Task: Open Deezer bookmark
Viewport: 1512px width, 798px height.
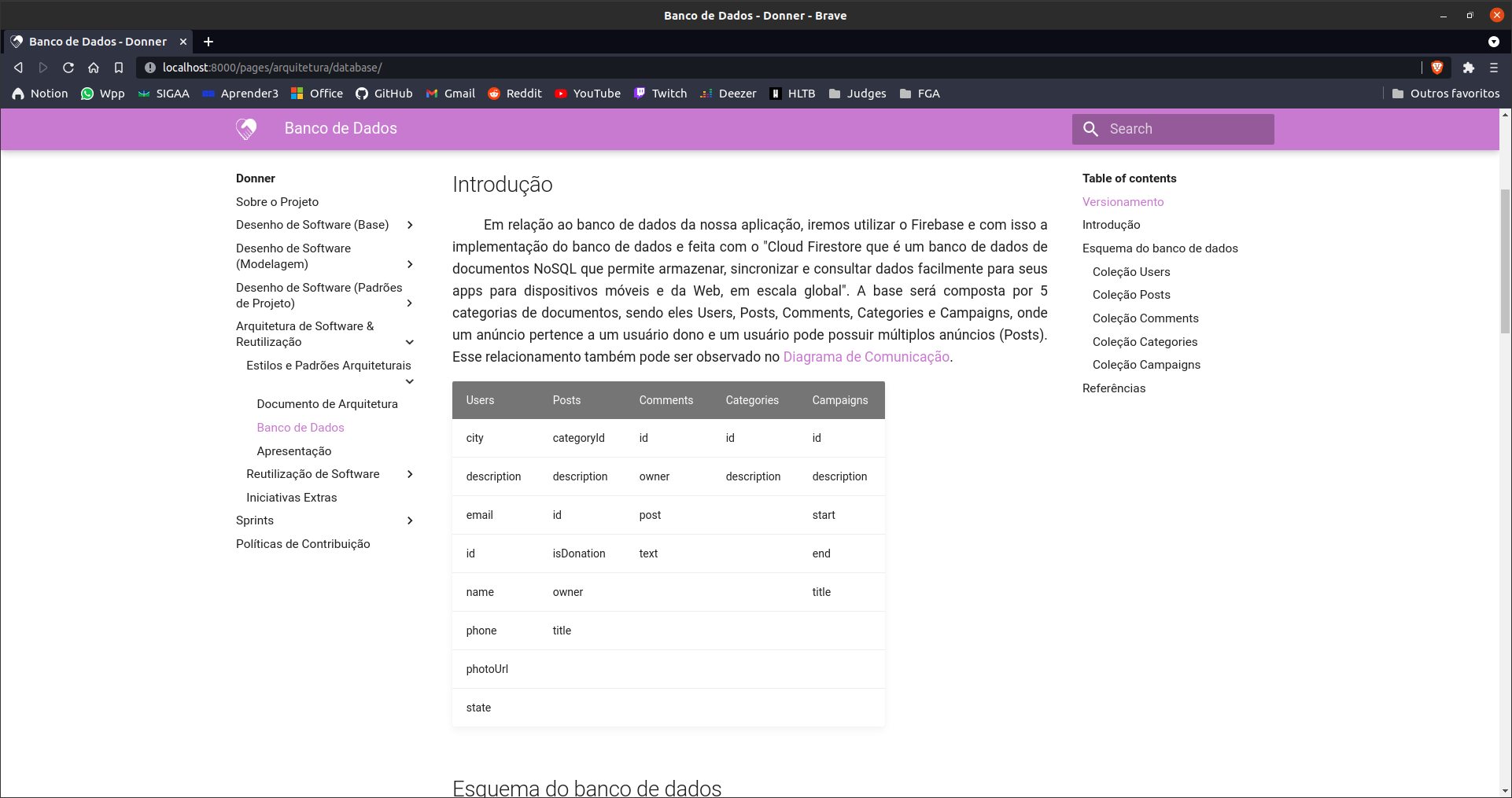Action: click(728, 94)
